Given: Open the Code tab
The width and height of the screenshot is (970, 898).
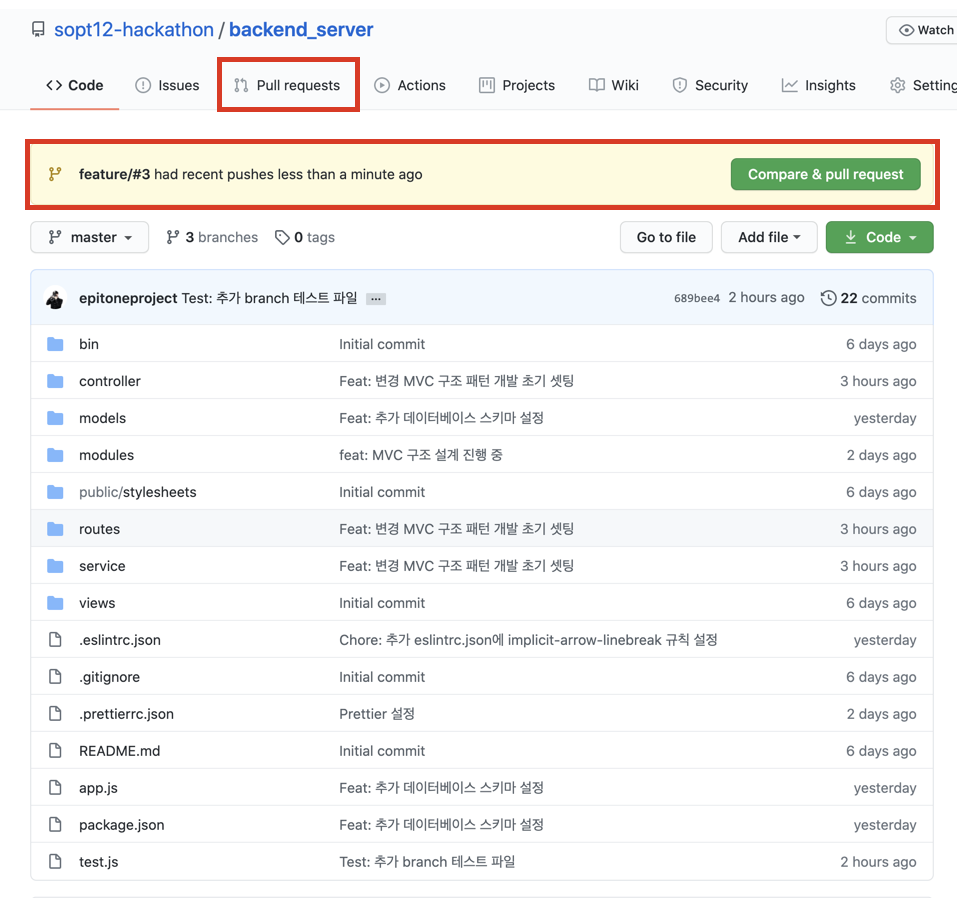Looking at the screenshot, I should (75, 85).
